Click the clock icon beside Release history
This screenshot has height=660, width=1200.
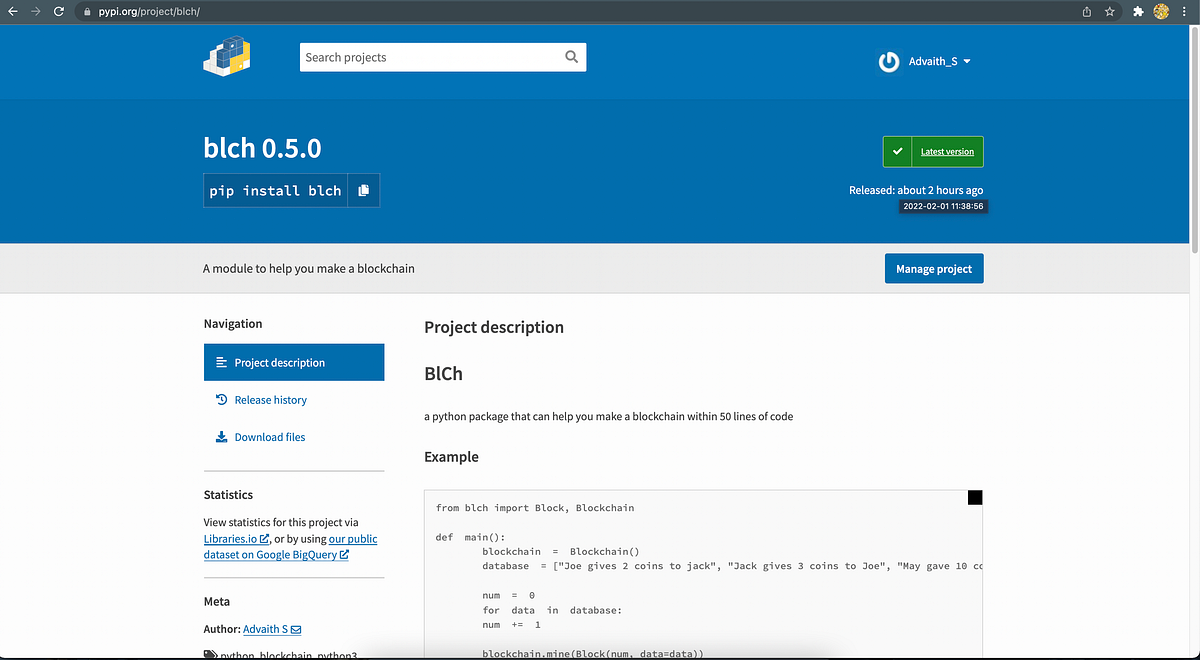click(x=221, y=399)
